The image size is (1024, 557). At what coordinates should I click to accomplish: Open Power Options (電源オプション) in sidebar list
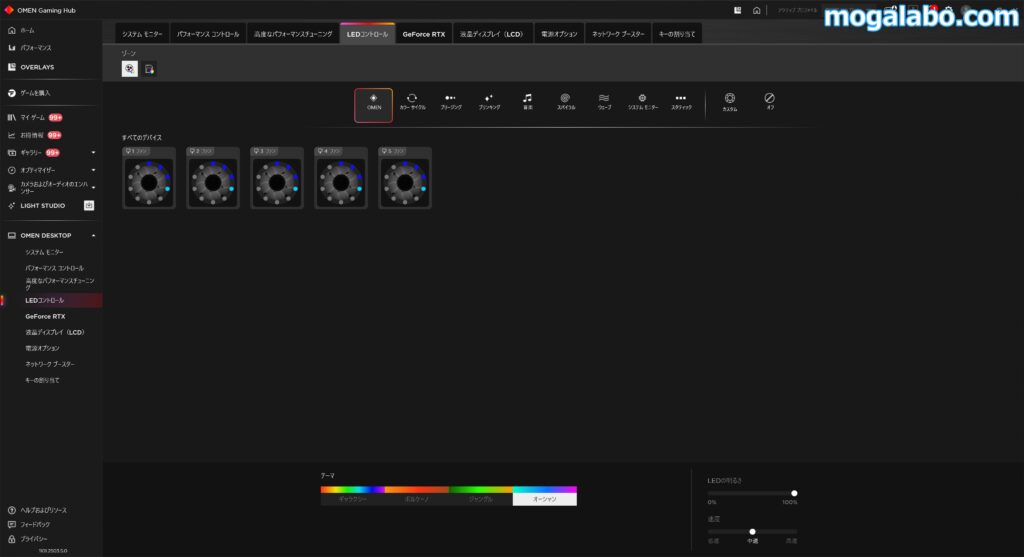(42, 348)
